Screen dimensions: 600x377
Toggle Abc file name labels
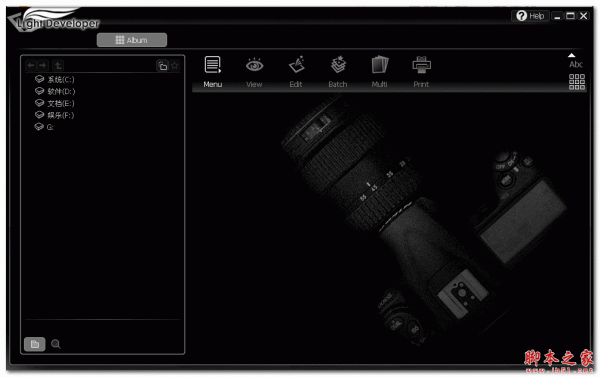[576, 64]
